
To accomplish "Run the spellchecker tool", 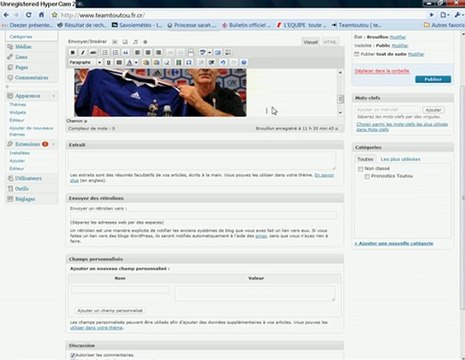I will 202,52.
